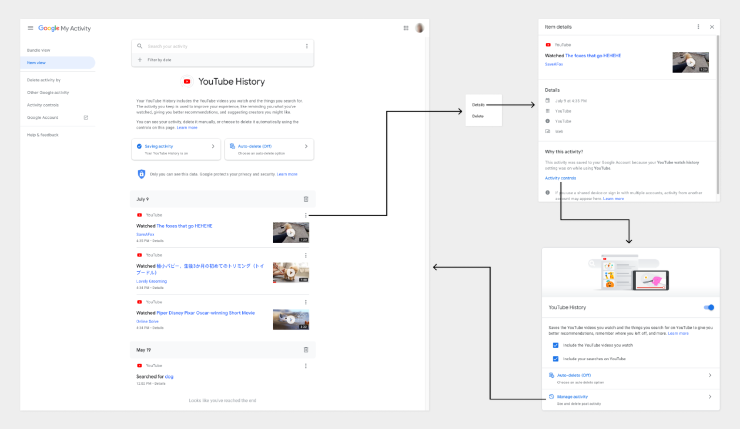The image size is (740, 429).
Task: Uncheck 'Include your searches on YouTube'
Action: pos(555,359)
